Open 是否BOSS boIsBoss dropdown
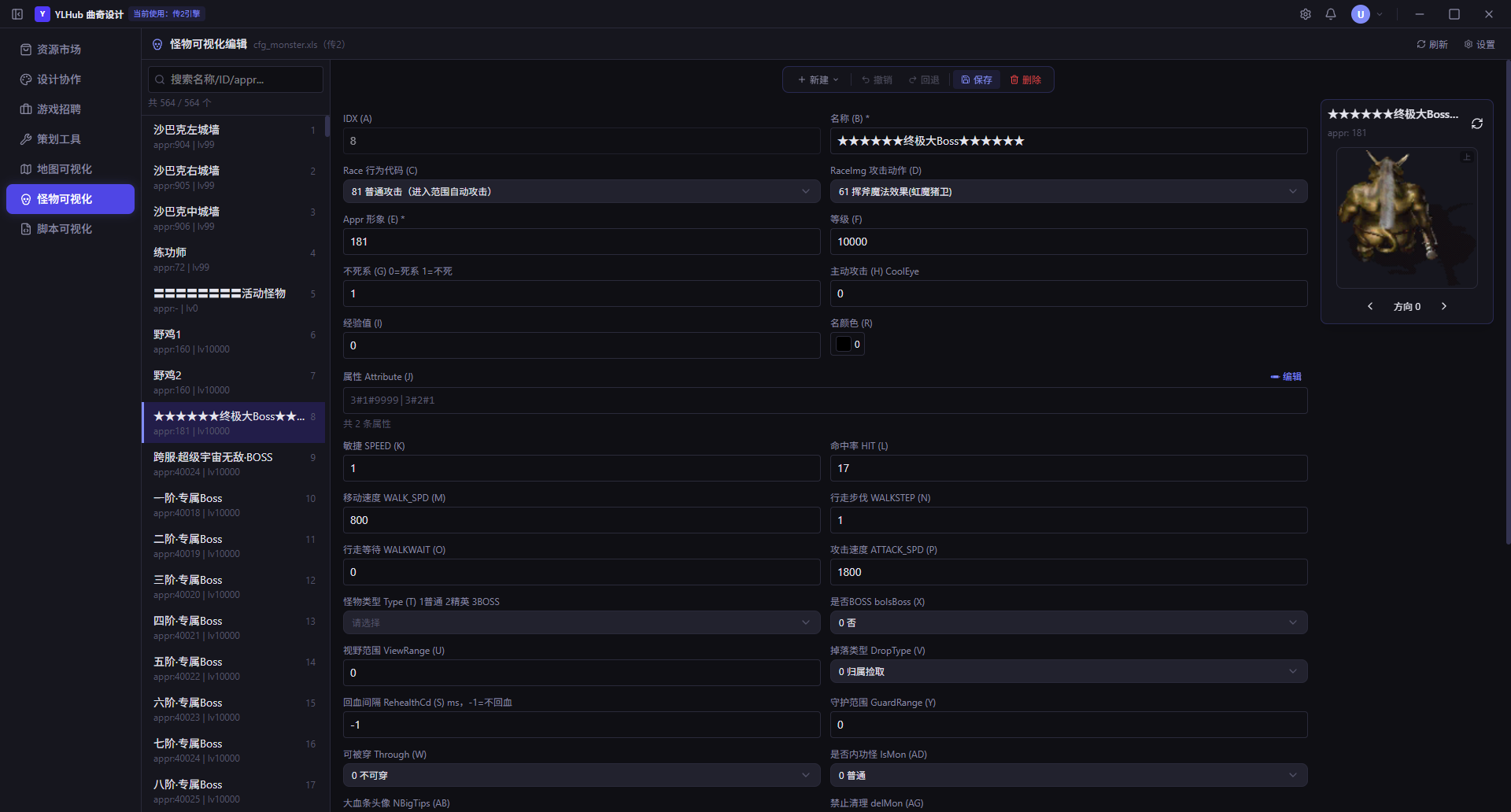The image size is (1511, 812). click(x=1069, y=622)
